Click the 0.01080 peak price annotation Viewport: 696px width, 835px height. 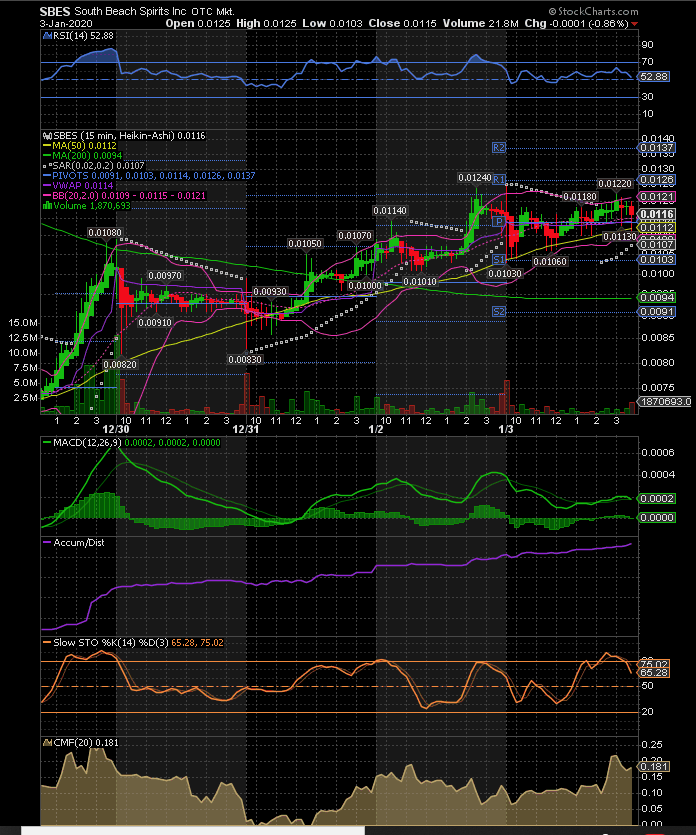pos(105,233)
